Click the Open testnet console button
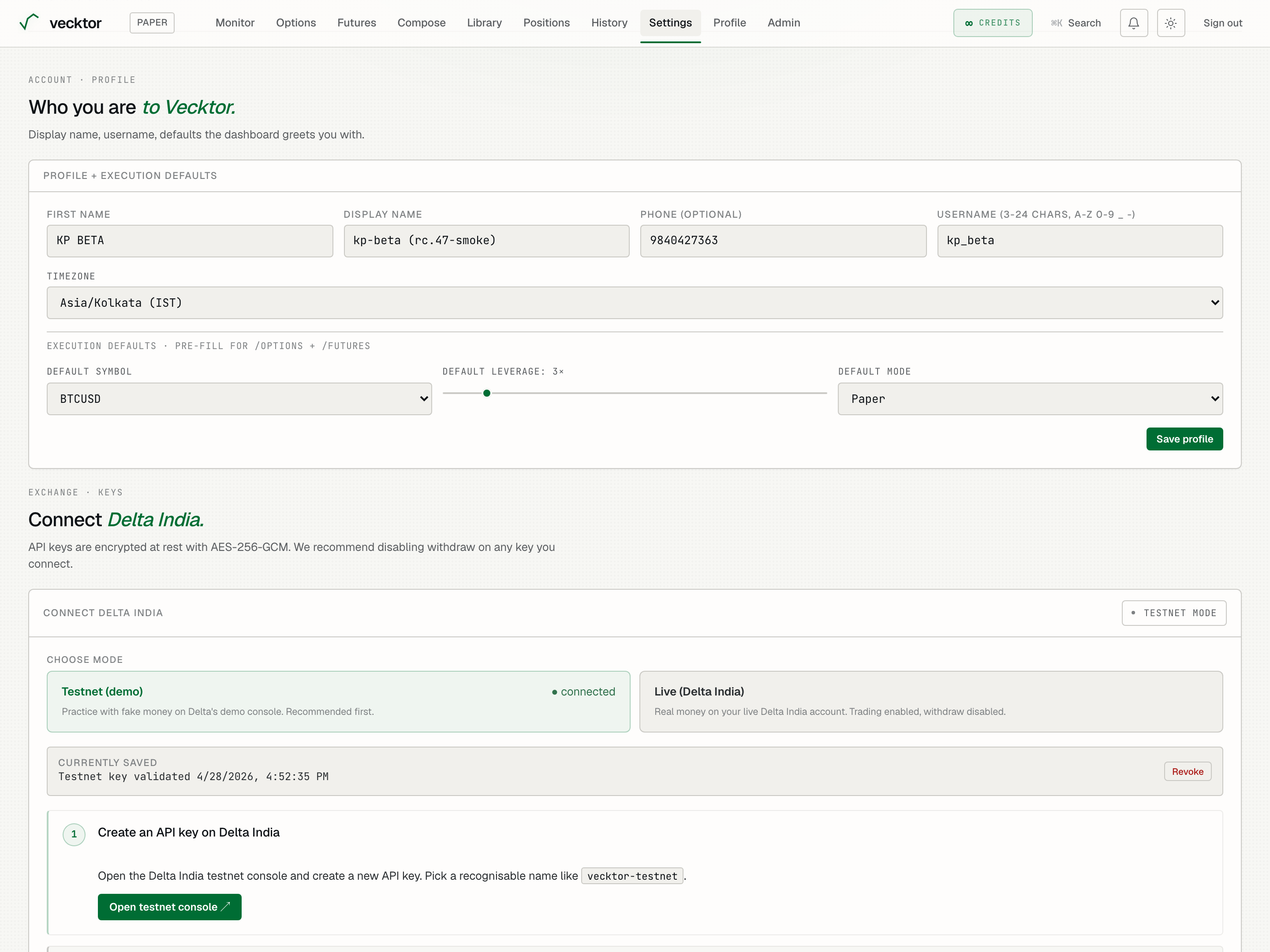 point(169,907)
